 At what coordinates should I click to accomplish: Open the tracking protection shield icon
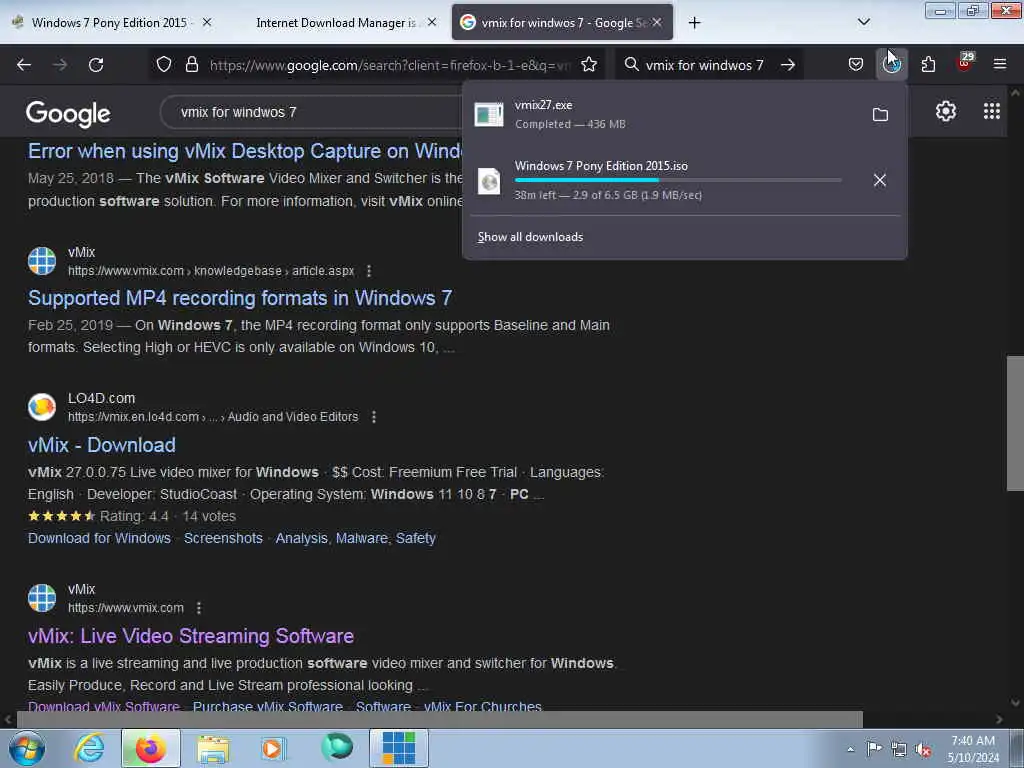pyautogui.click(x=164, y=65)
